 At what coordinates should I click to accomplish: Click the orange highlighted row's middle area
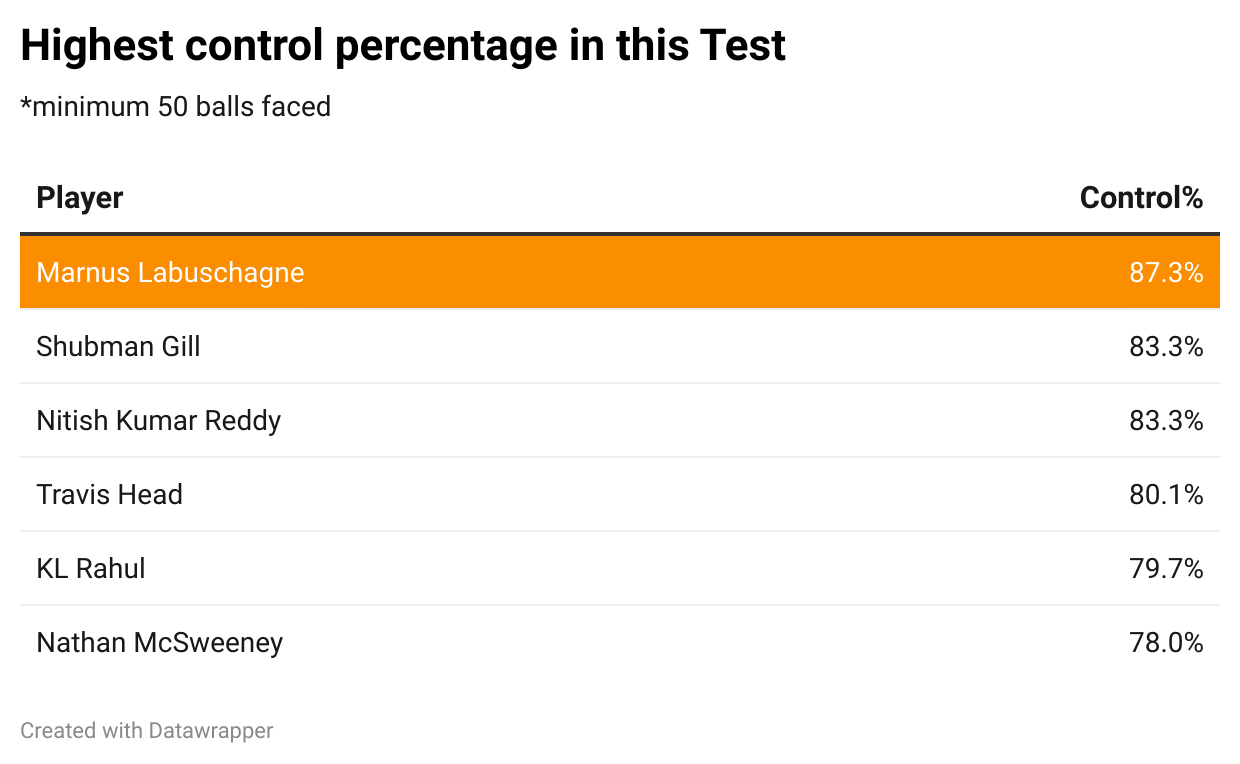click(620, 272)
